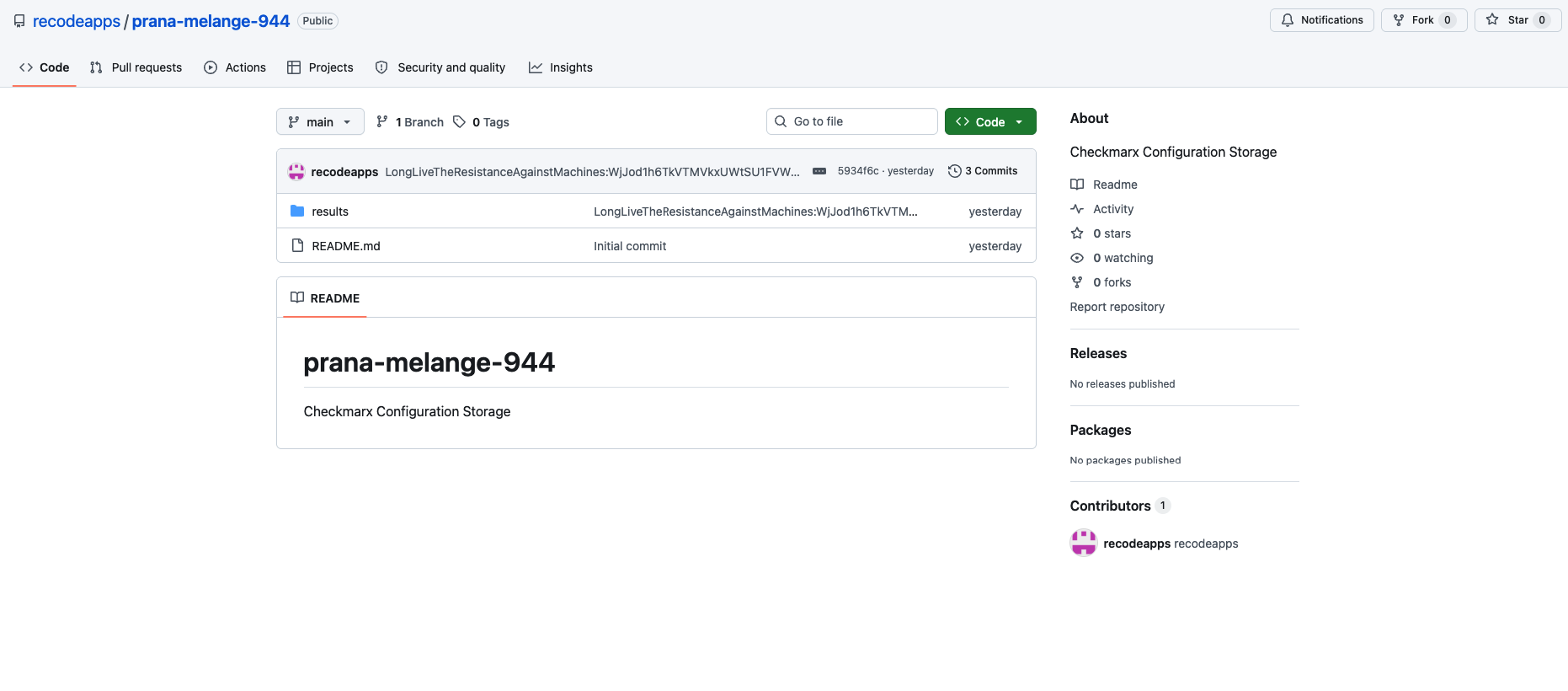Open commit history via 3 Commits

pos(983,171)
